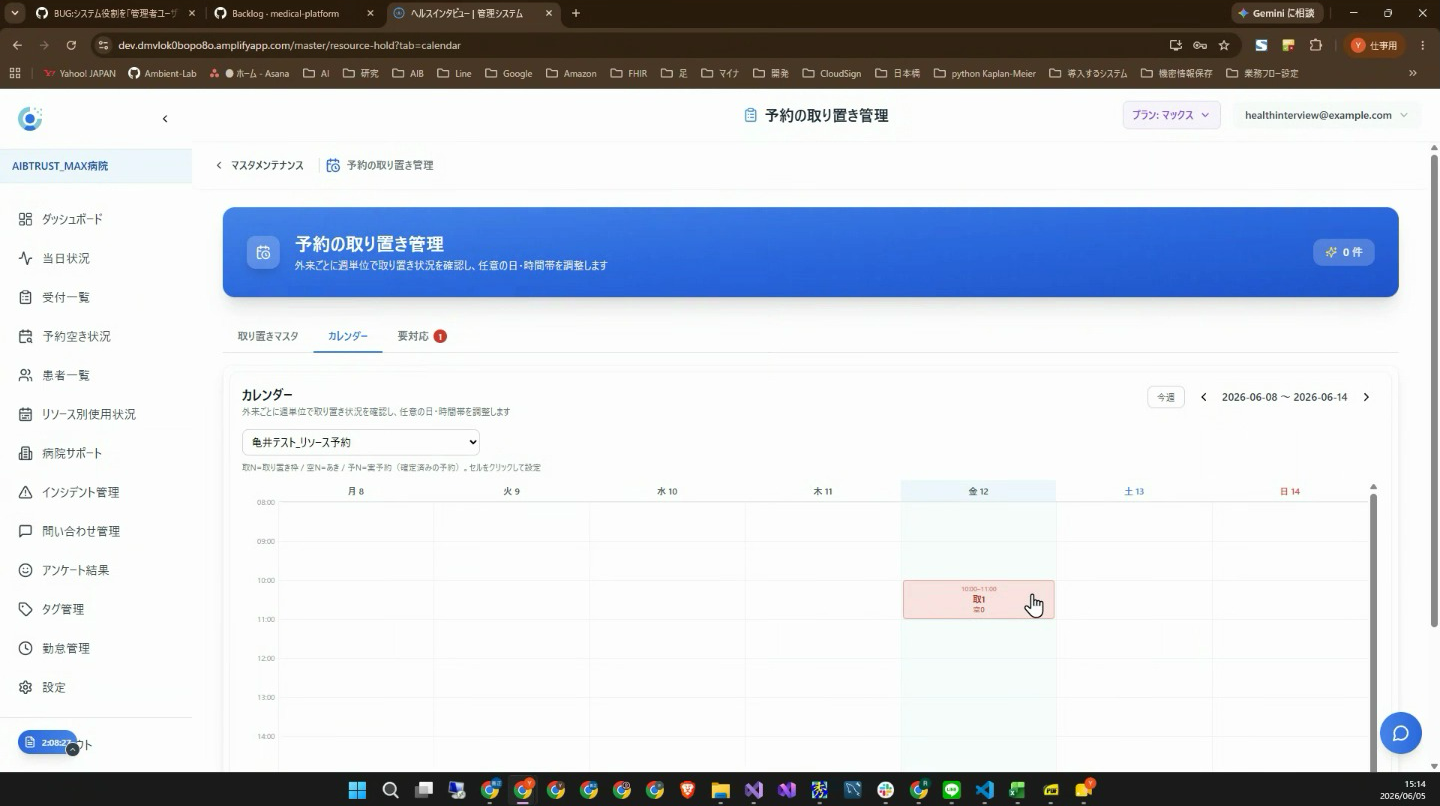The image size is (1440, 806).
Task: Jump to current week with 今週
Action: click(x=1166, y=397)
